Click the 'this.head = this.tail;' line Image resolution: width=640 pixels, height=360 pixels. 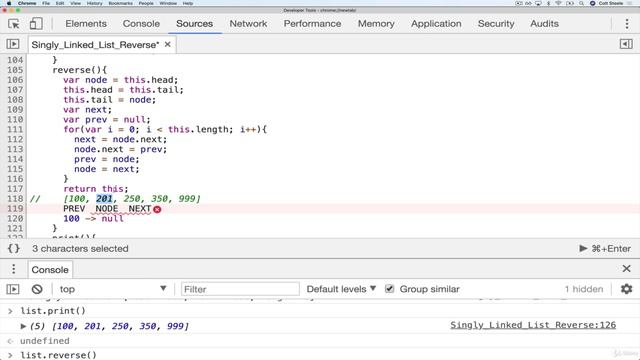(x=123, y=90)
